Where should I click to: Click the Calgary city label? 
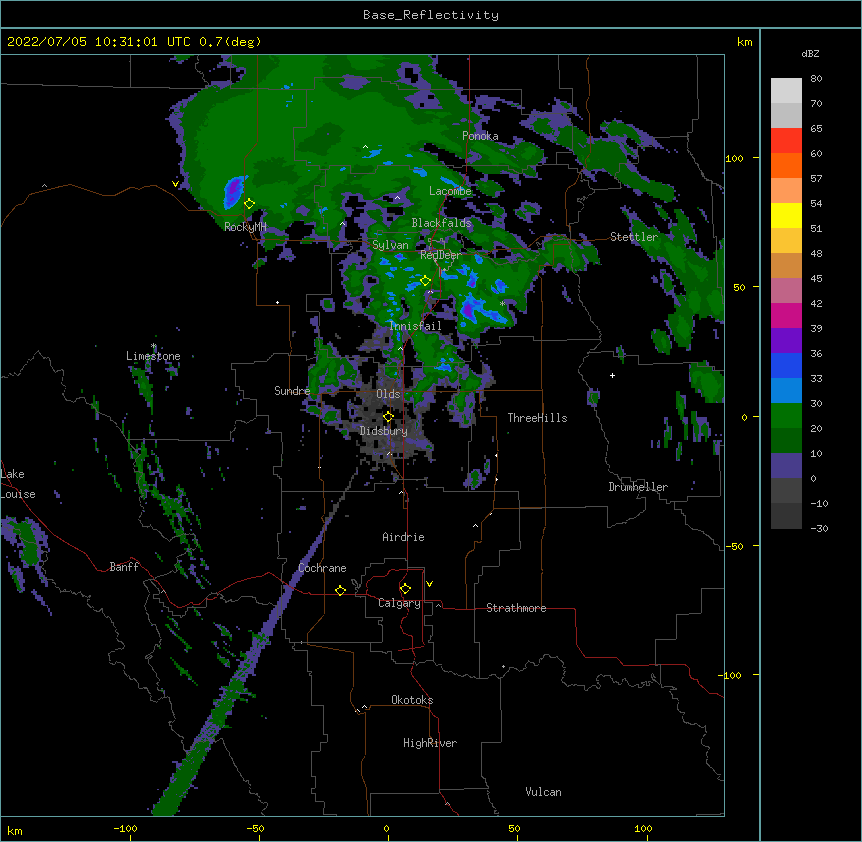click(x=399, y=603)
